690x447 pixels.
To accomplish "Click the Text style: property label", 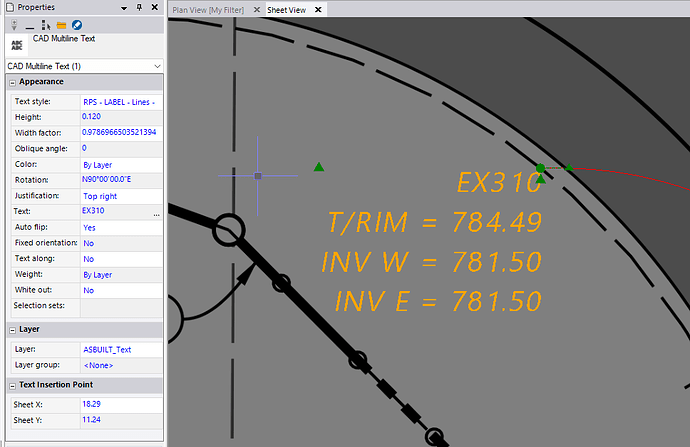I will point(33,102).
